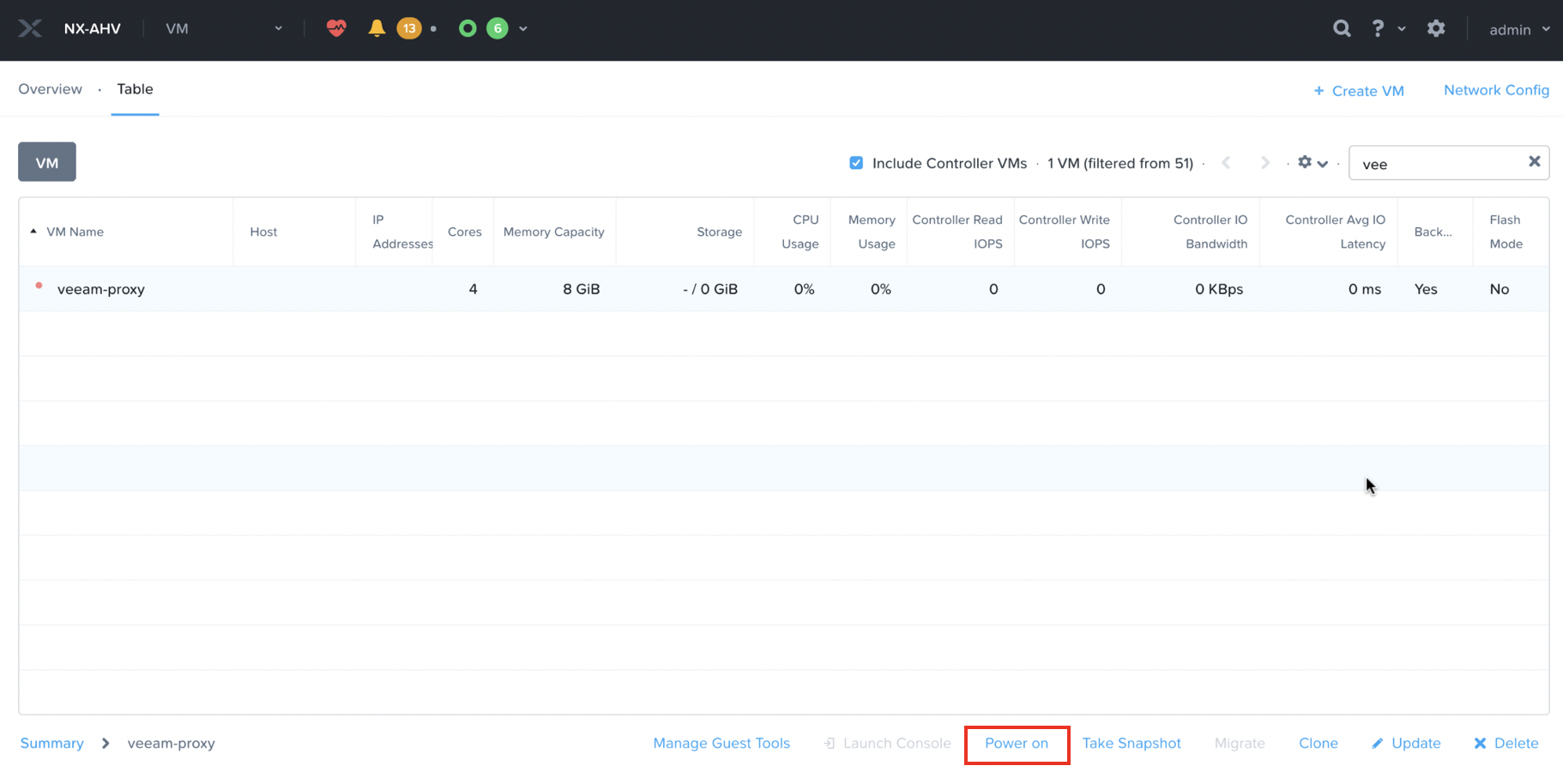Open the admin user menu
The height and width of the screenshot is (784, 1563).
point(1519,29)
